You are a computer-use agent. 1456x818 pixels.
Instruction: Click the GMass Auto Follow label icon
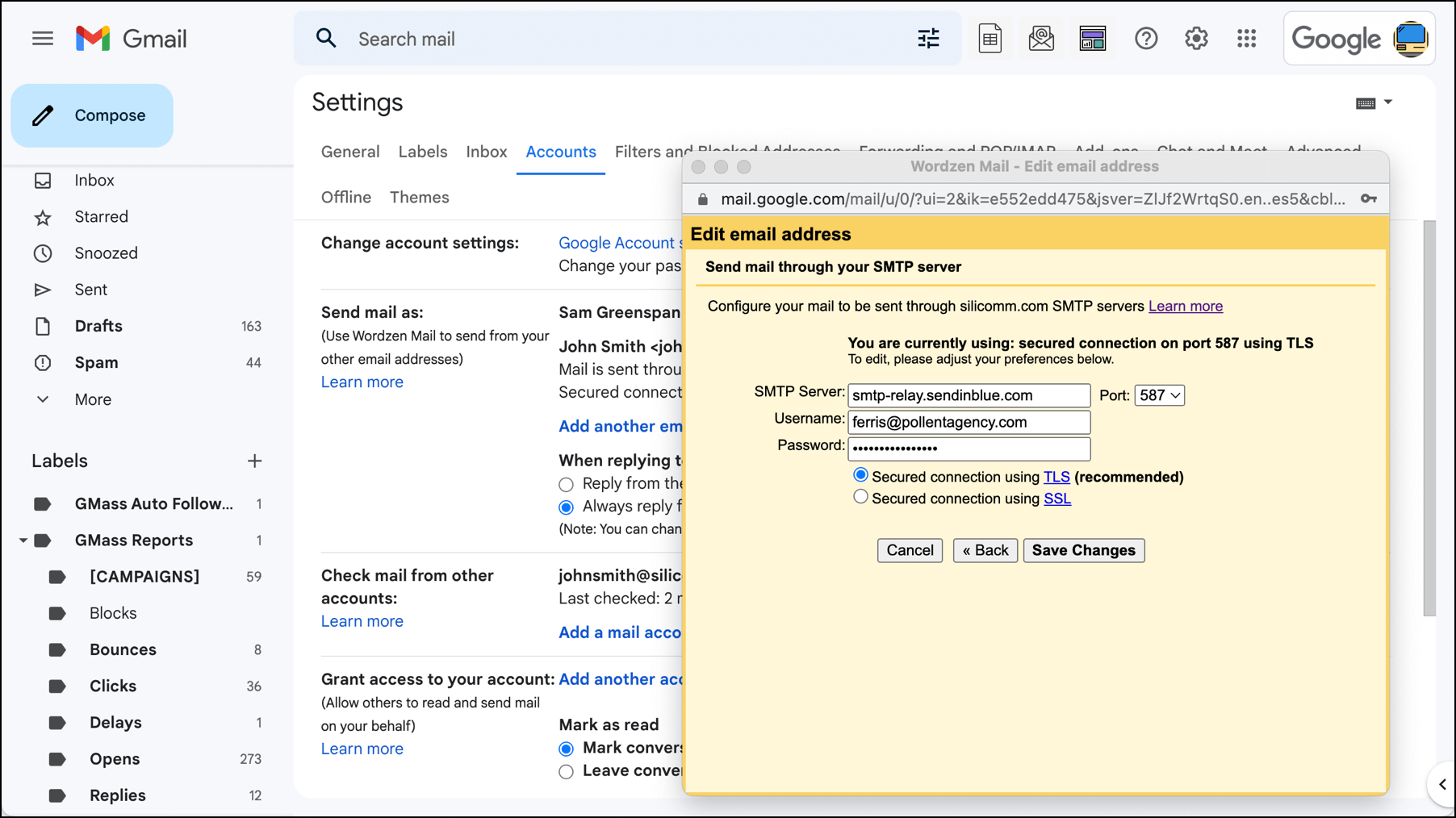click(43, 504)
